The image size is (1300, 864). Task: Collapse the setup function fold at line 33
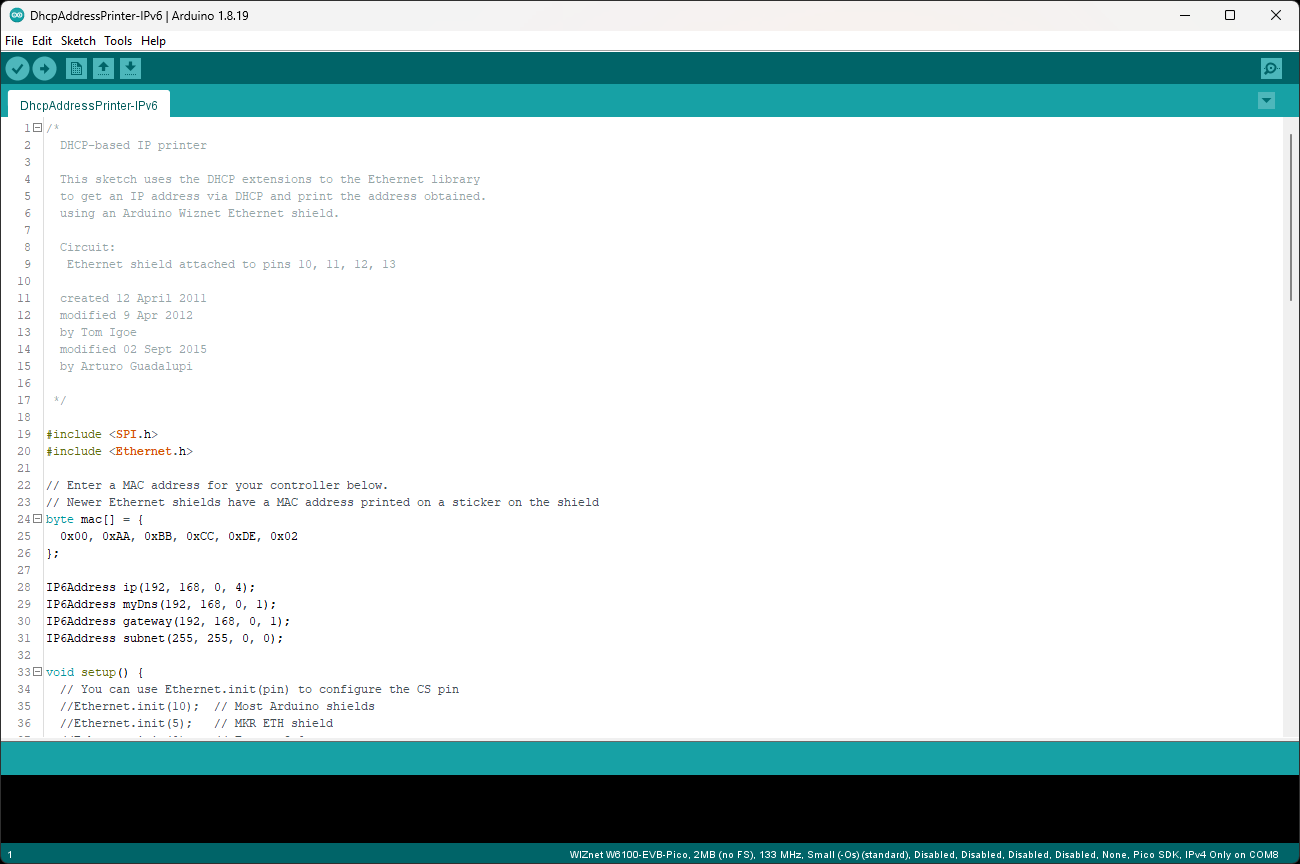[37, 672]
